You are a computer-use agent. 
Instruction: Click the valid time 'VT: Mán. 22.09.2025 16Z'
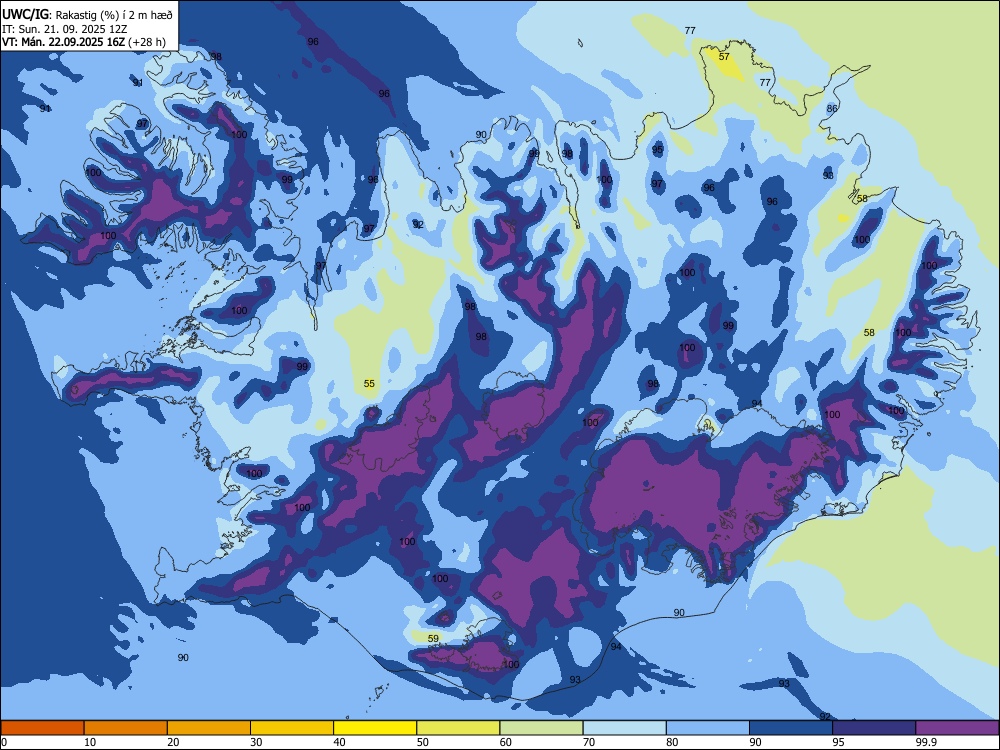pos(64,42)
